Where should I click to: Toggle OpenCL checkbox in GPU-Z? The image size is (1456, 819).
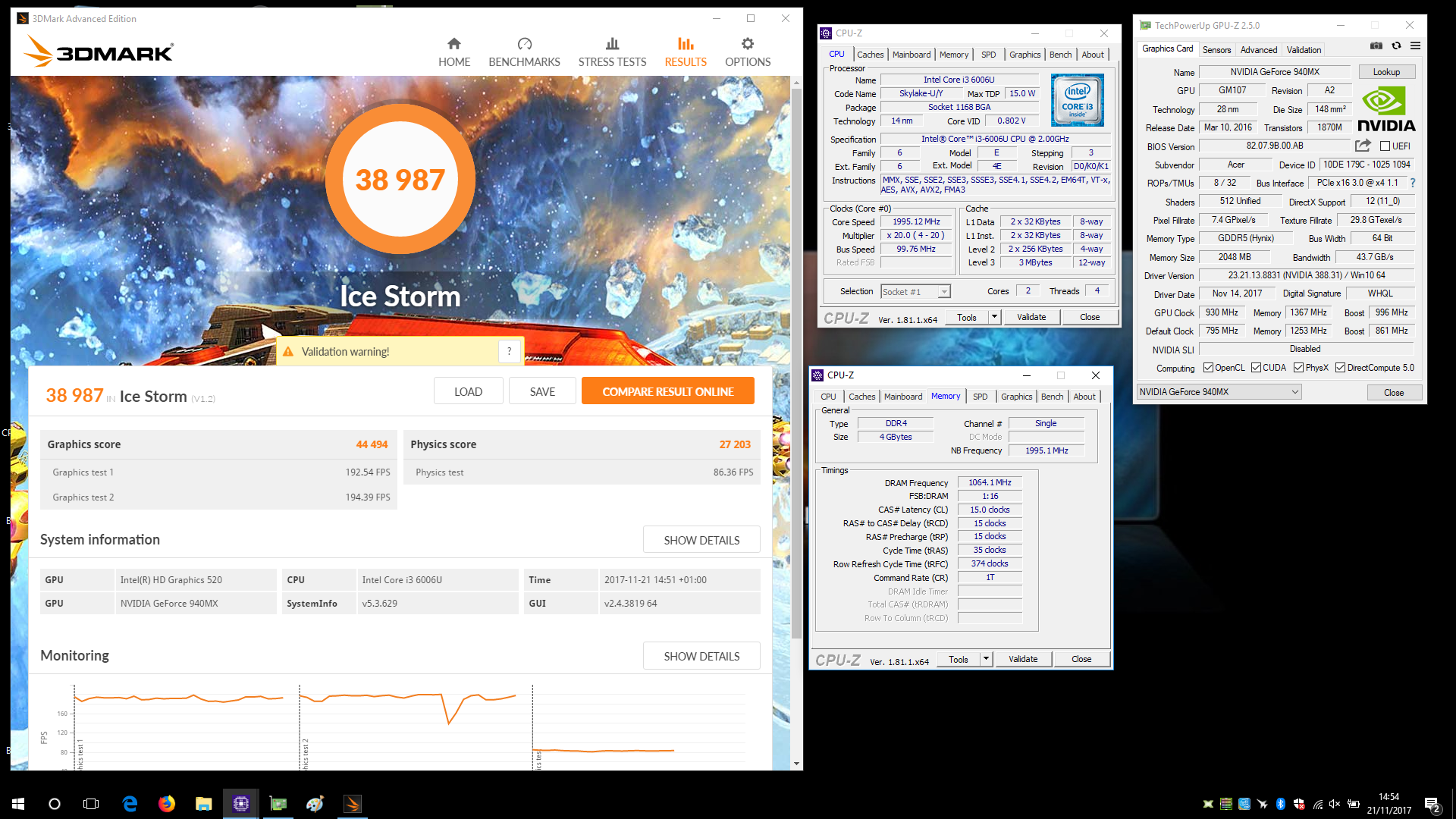(x=1208, y=368)
